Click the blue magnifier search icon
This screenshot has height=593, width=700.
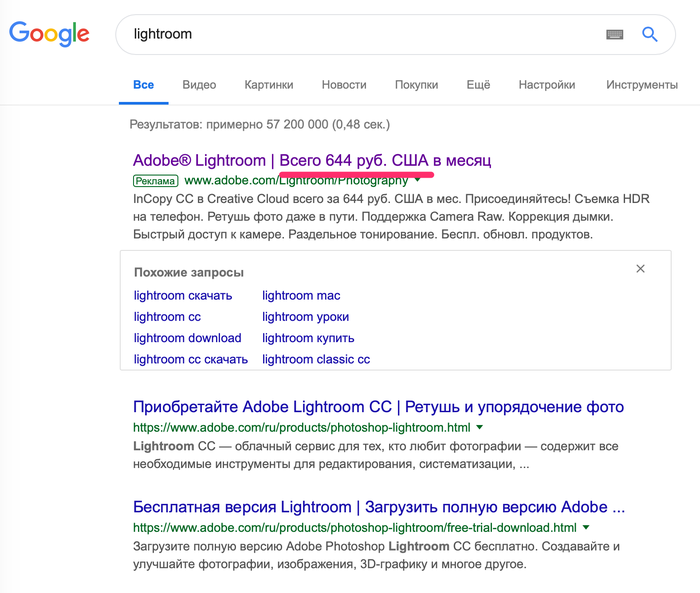click(650, 34)
